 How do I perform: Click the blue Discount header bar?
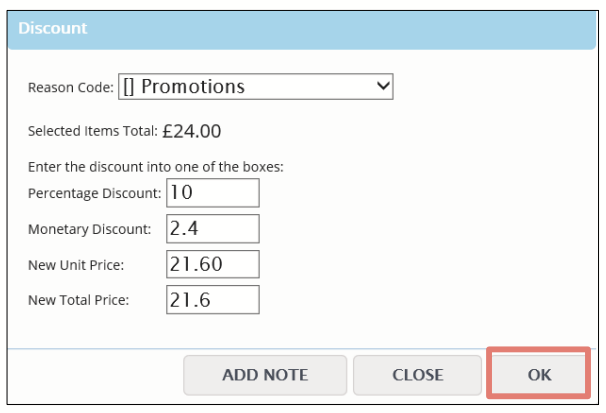tap(302, 31)
